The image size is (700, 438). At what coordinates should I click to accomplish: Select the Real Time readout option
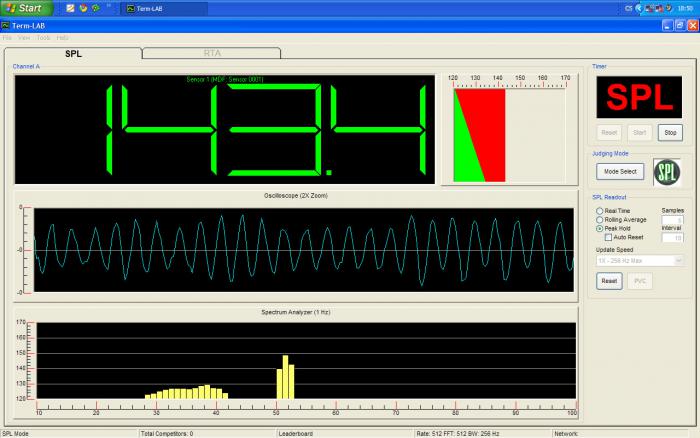click(x=600, y=211)
